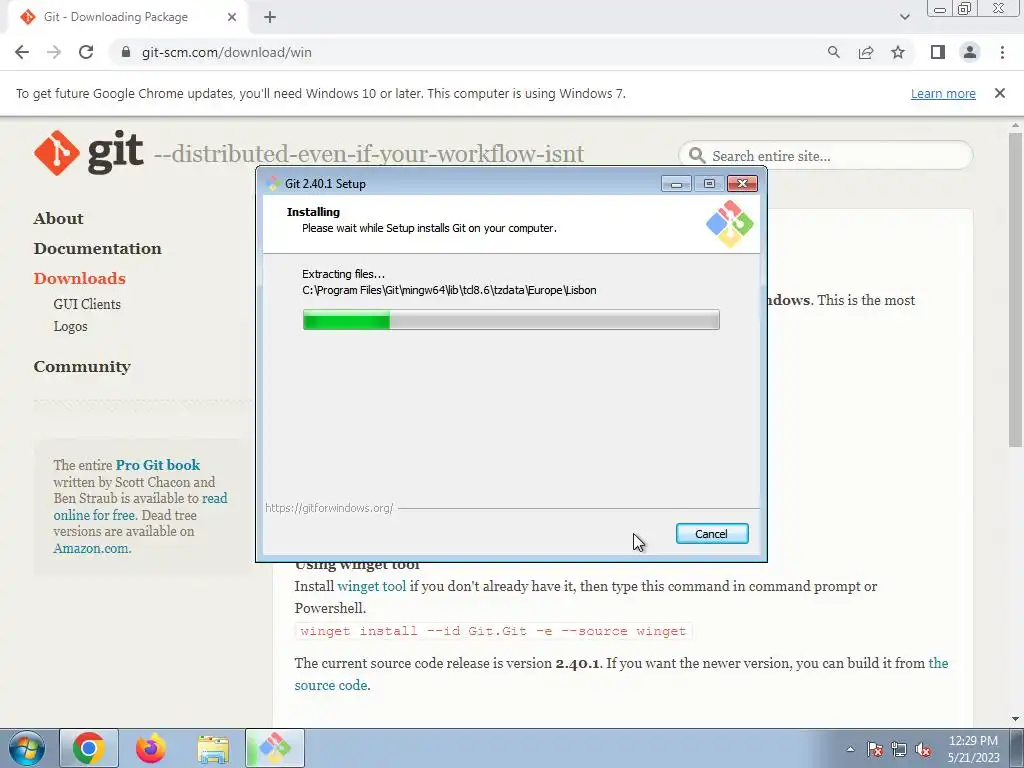The width and height of the screenshot is (1024, 768).
Task: Open the tab search chevron
Action: click(x=904, y=17)
